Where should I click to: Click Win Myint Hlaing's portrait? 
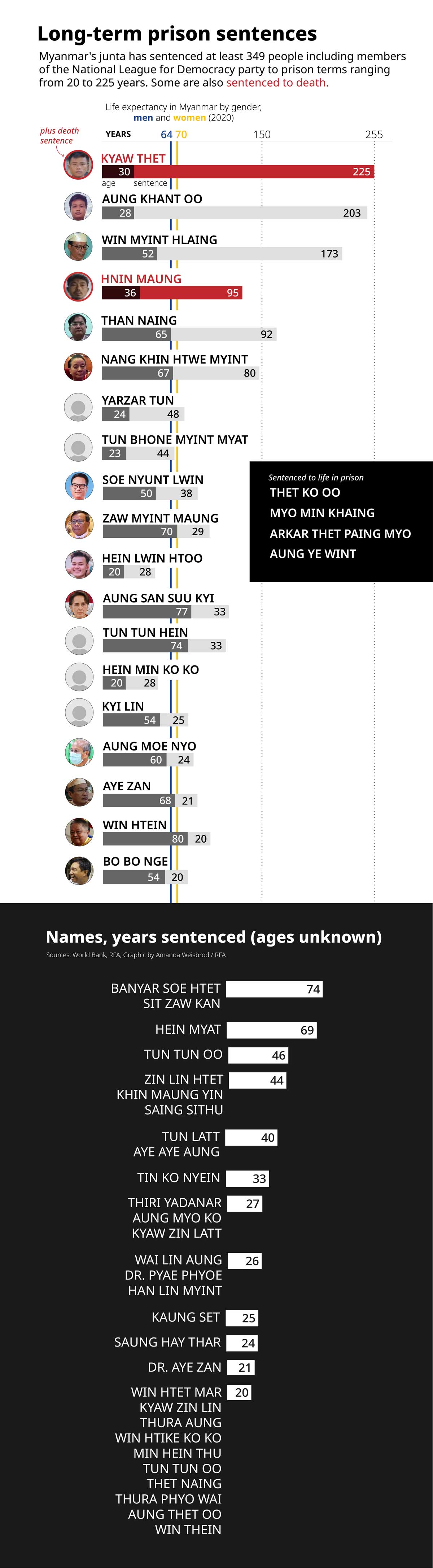point(78,246)
